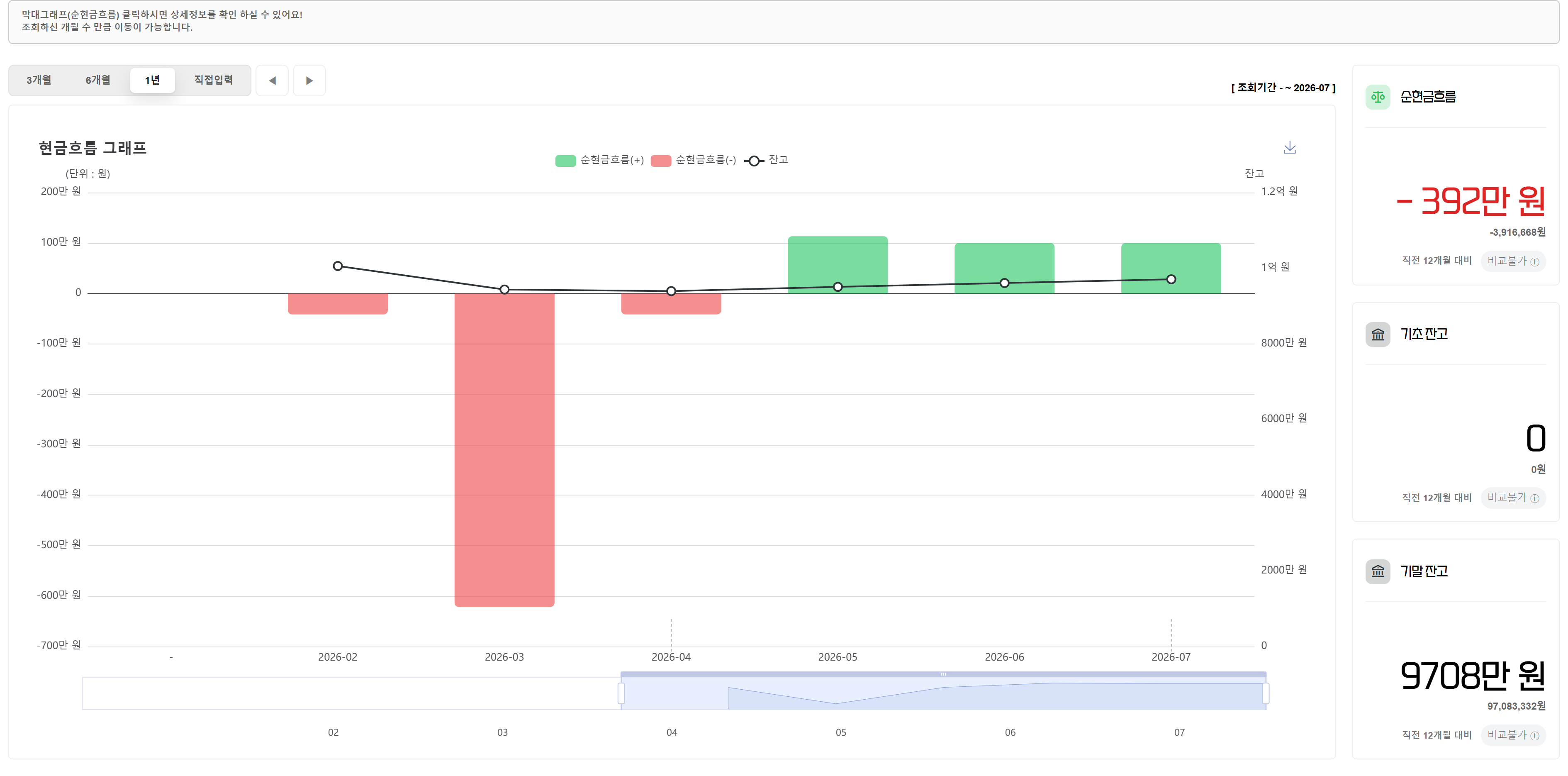This screenshot has height=776, width=1568.
Task: Go to previous period with left arrow
Action: (x=272, y=81)
